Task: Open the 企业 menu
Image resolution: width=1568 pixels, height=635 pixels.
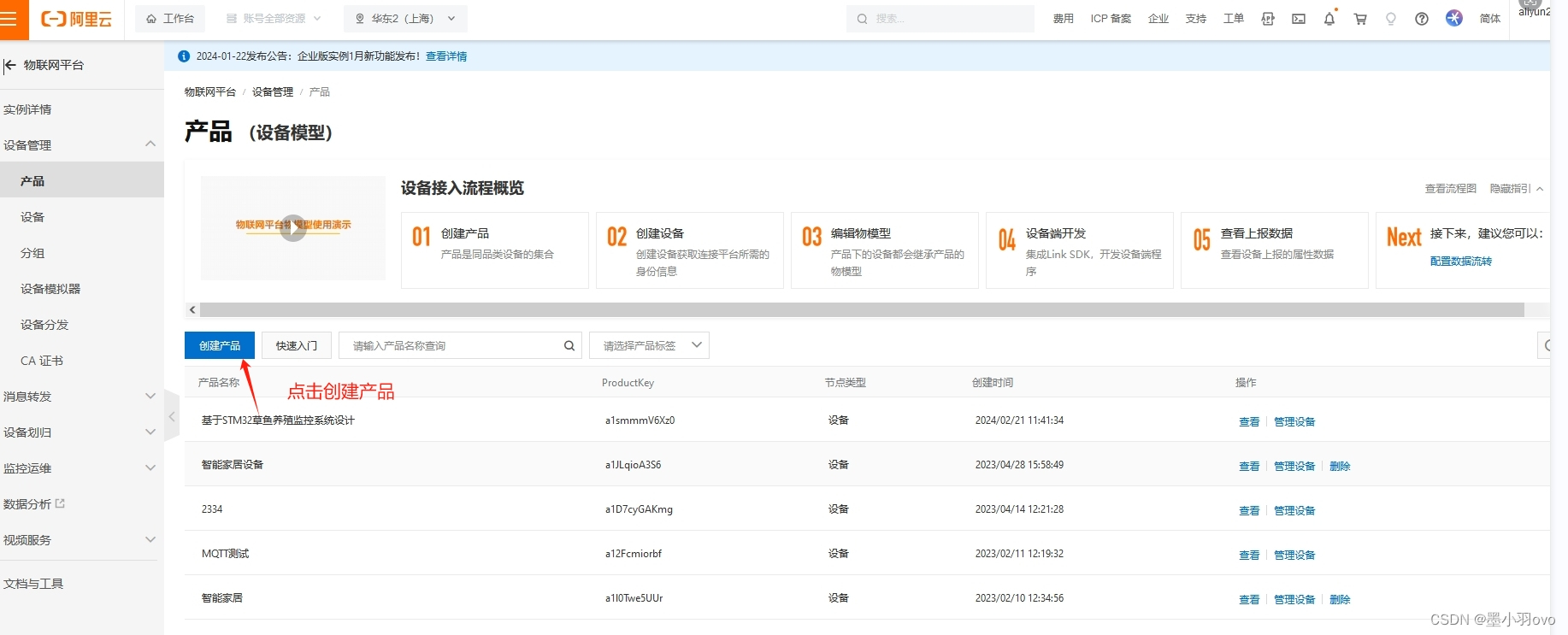Action: pos(1158,19)
